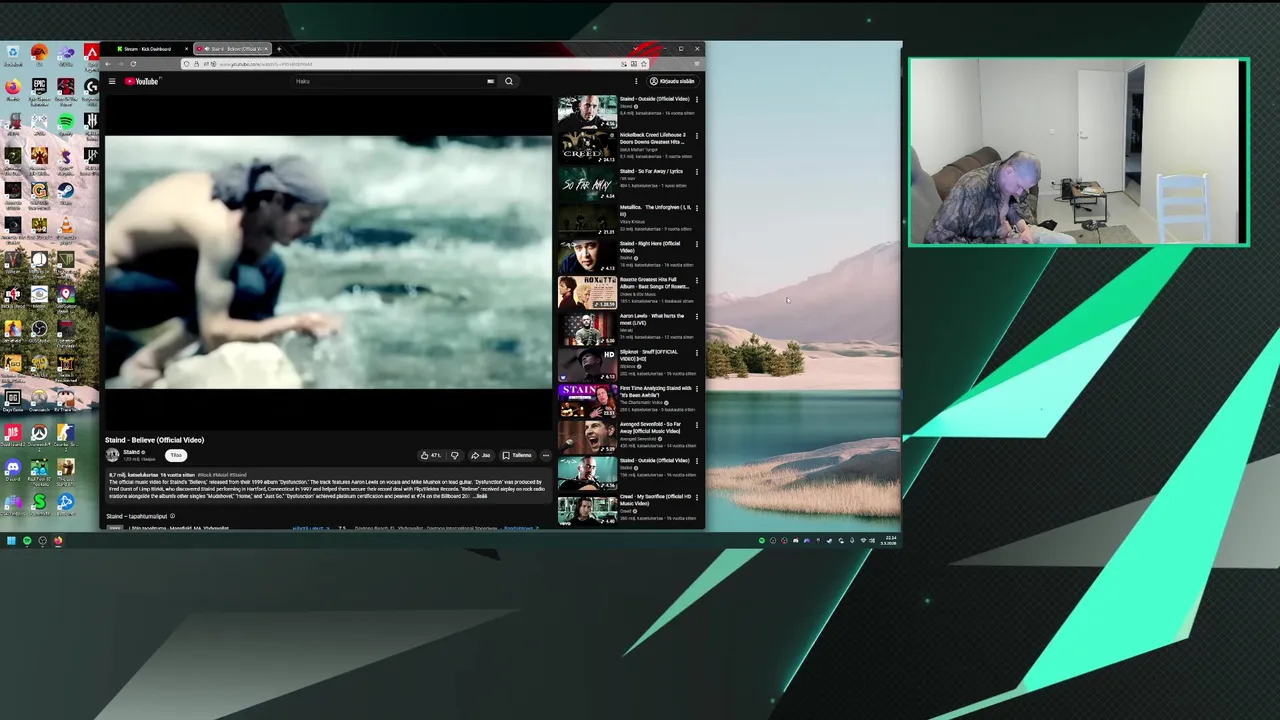
Task: Open the Roxette Greatest Hits thumbnail
Action: click(587, 293)
